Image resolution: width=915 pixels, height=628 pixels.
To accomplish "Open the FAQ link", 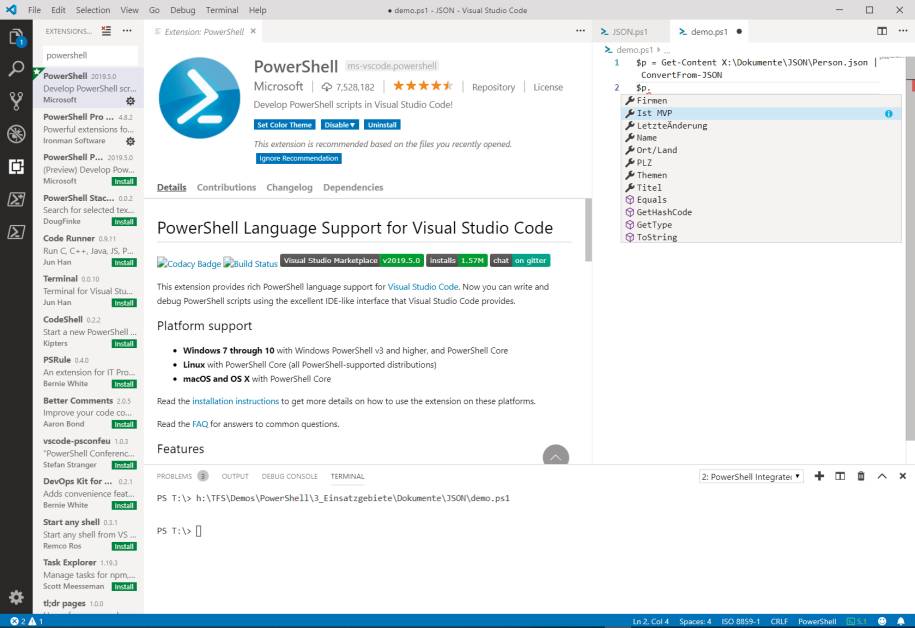I will click(x=200, y=424).
